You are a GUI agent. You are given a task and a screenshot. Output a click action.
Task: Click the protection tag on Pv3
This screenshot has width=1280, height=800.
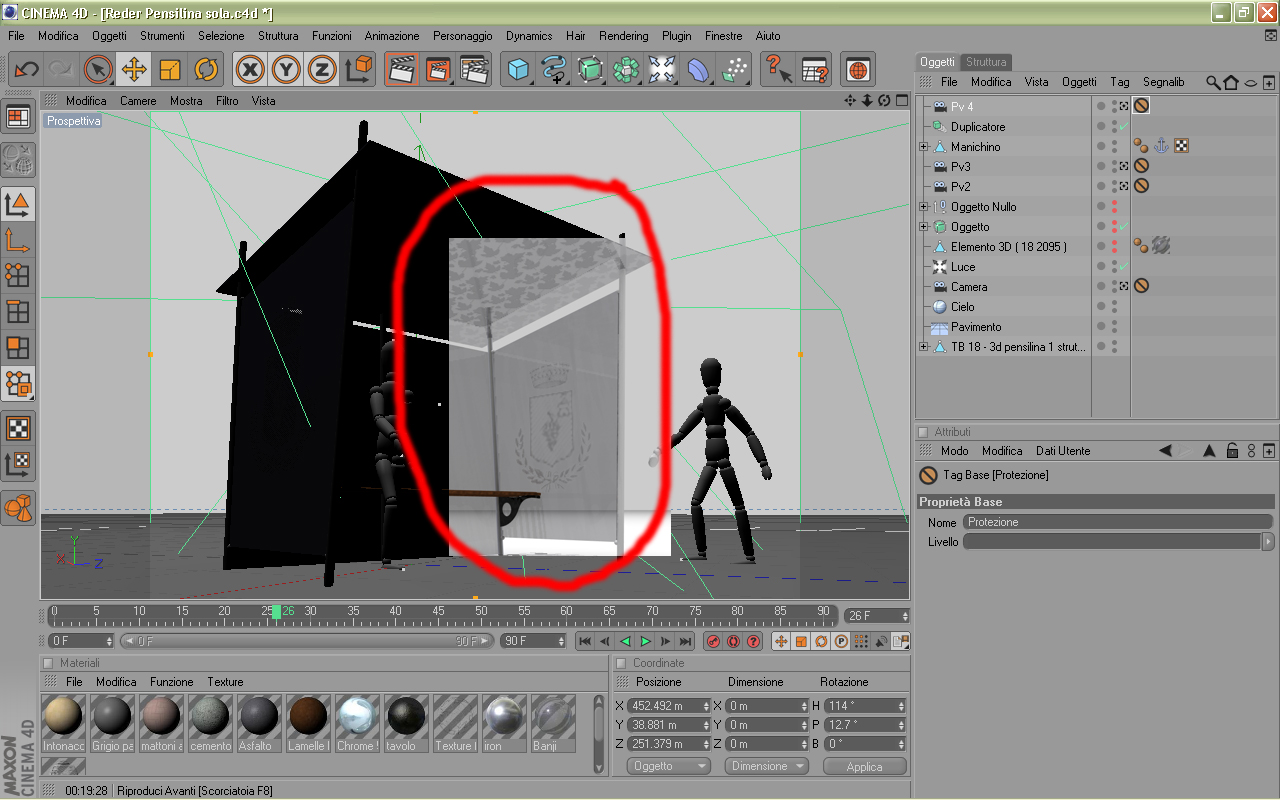tap(1141, 166)
